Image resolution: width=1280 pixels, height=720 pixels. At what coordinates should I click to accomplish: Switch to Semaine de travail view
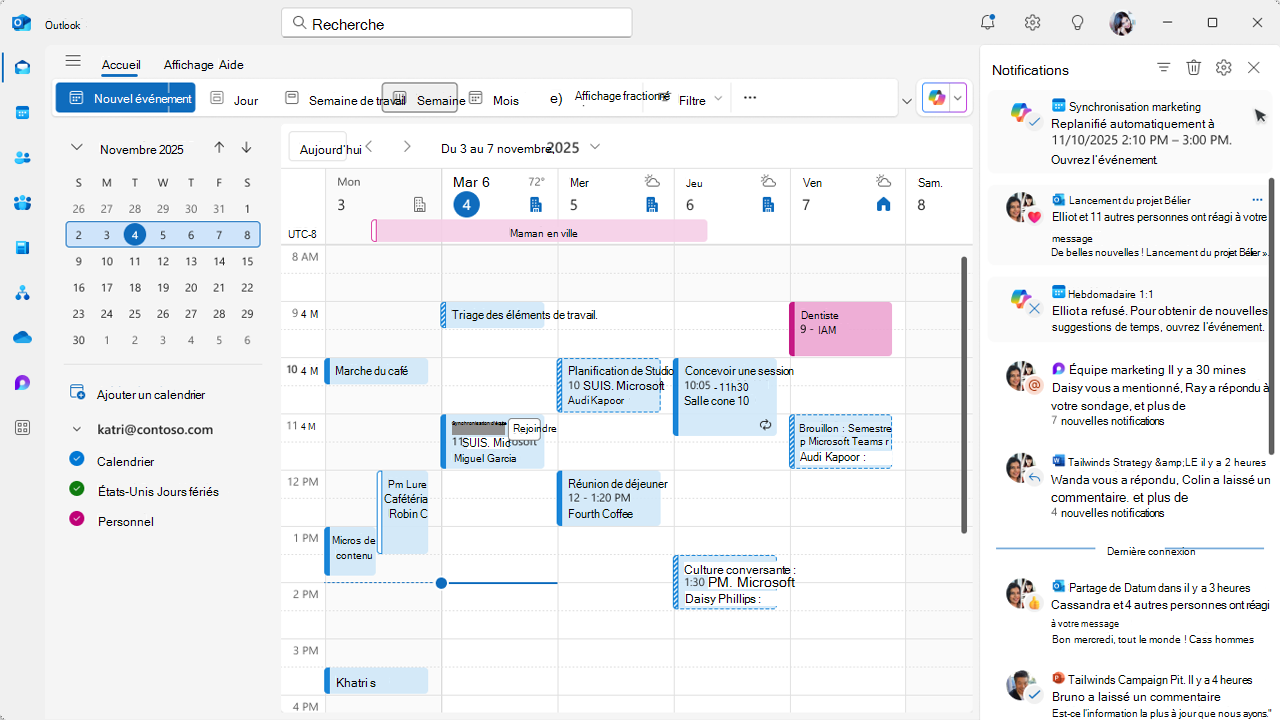(345, 99)
